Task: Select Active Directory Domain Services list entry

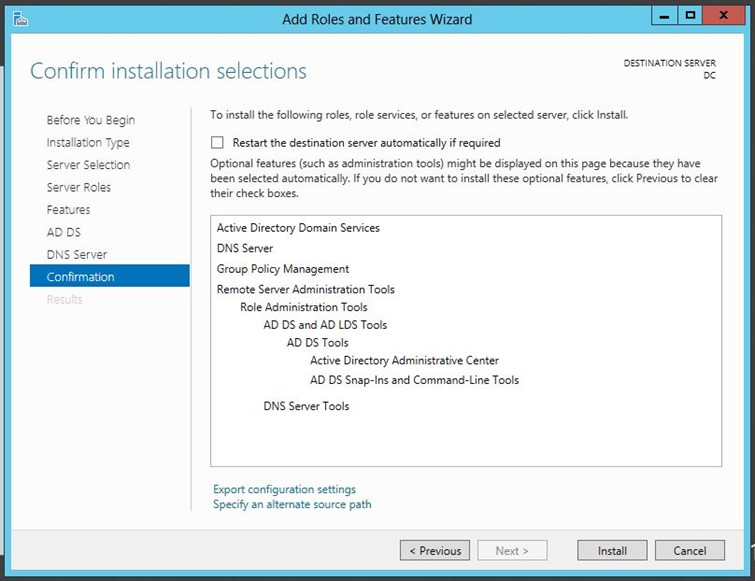Action: coord(298,228)
